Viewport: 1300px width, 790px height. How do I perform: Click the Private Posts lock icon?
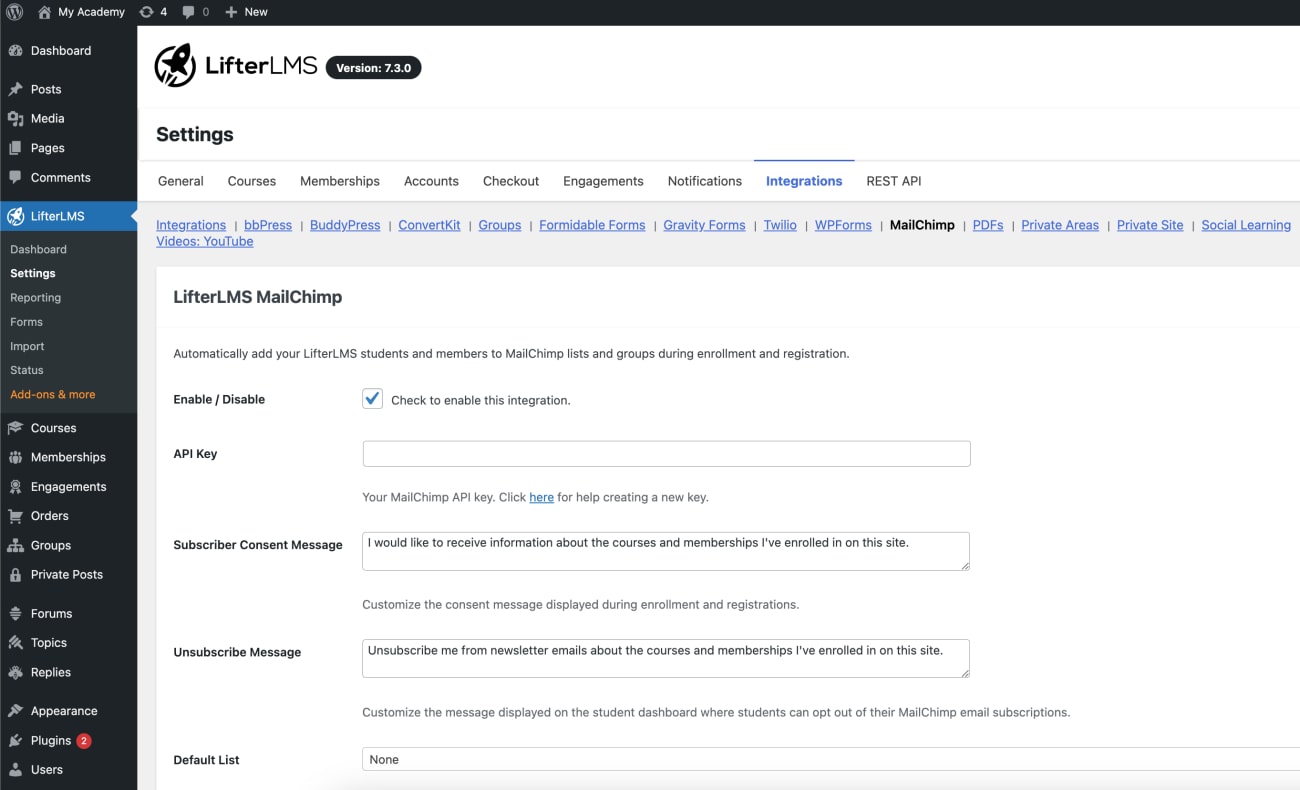[15, 575]
